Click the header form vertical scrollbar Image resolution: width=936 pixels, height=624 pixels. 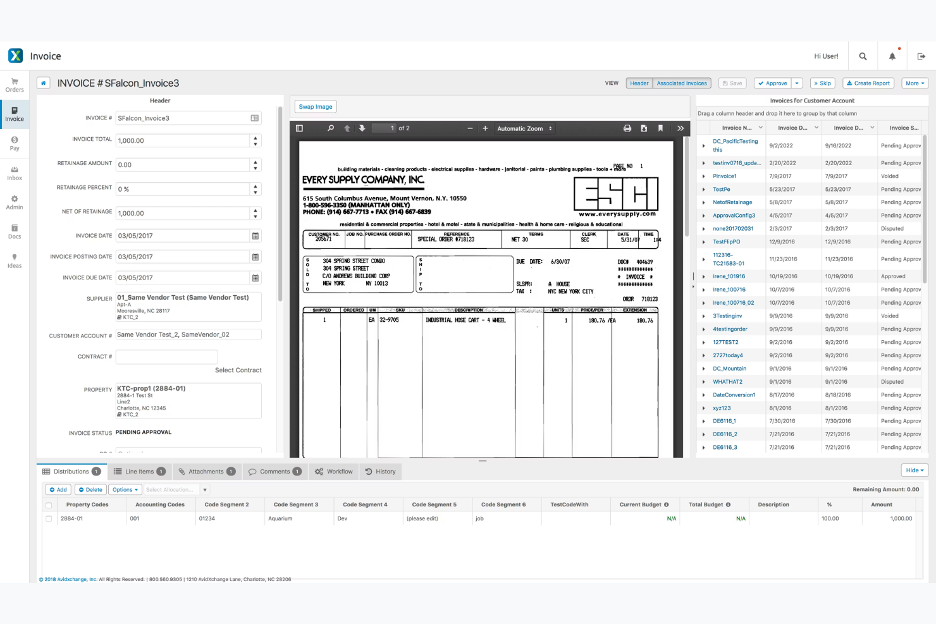coord(279,204)
